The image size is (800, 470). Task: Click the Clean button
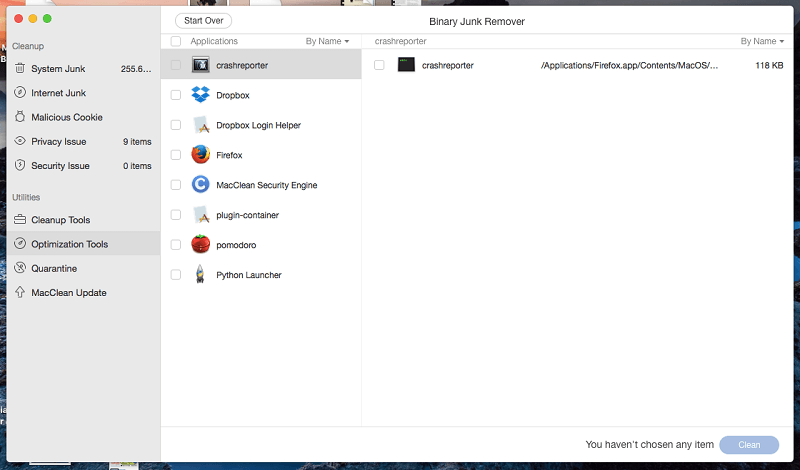click(x=749, y=444)
